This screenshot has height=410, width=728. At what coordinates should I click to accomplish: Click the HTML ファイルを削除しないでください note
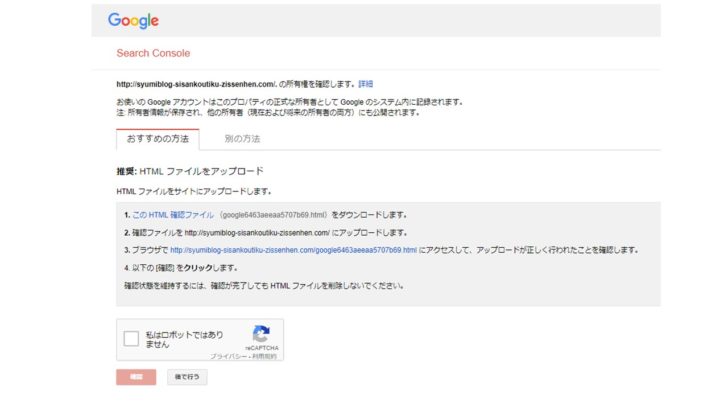[264, 286]
